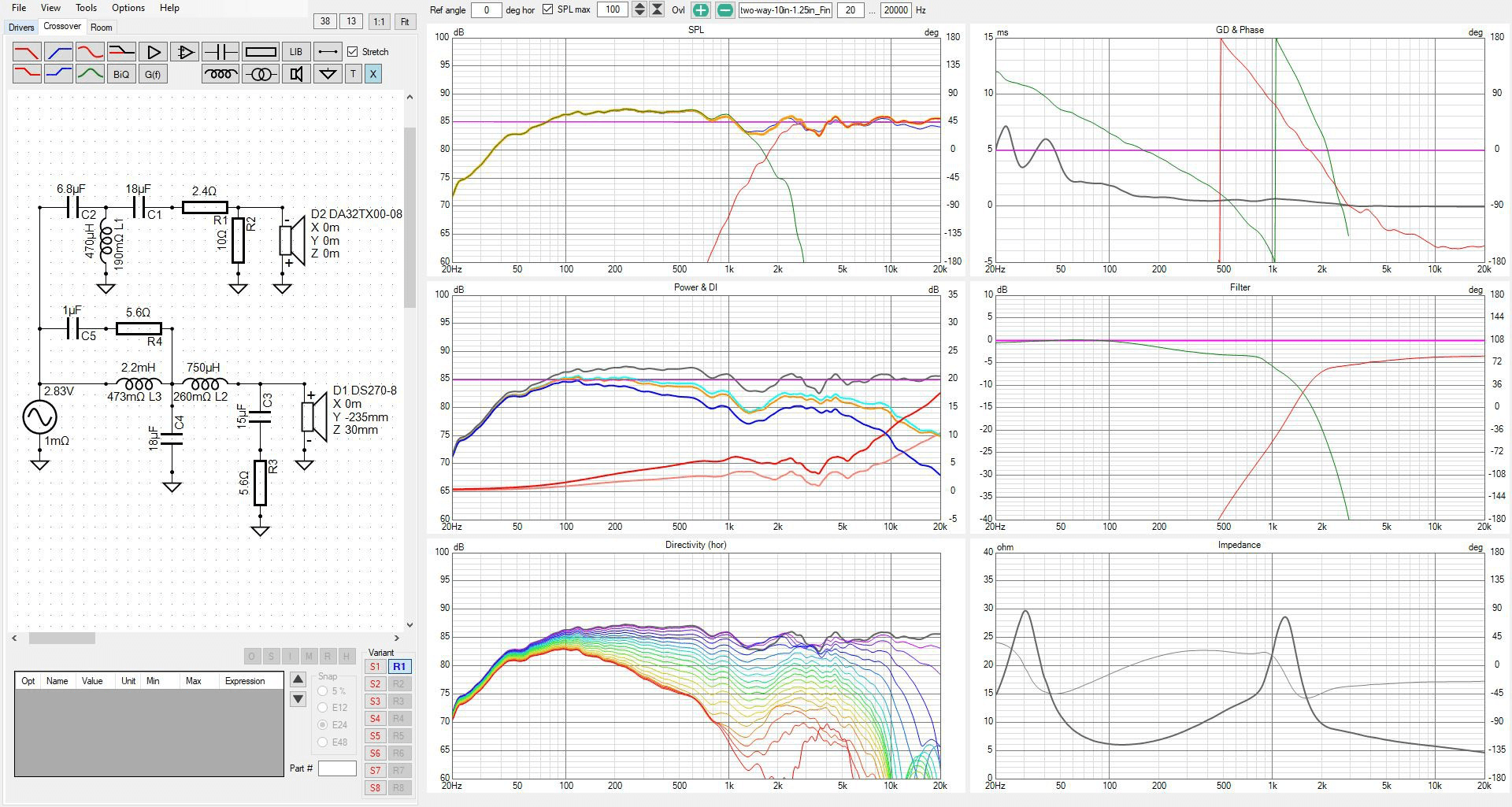
Task: Insert a BiQ biquad block
Action: pos(121,74)
